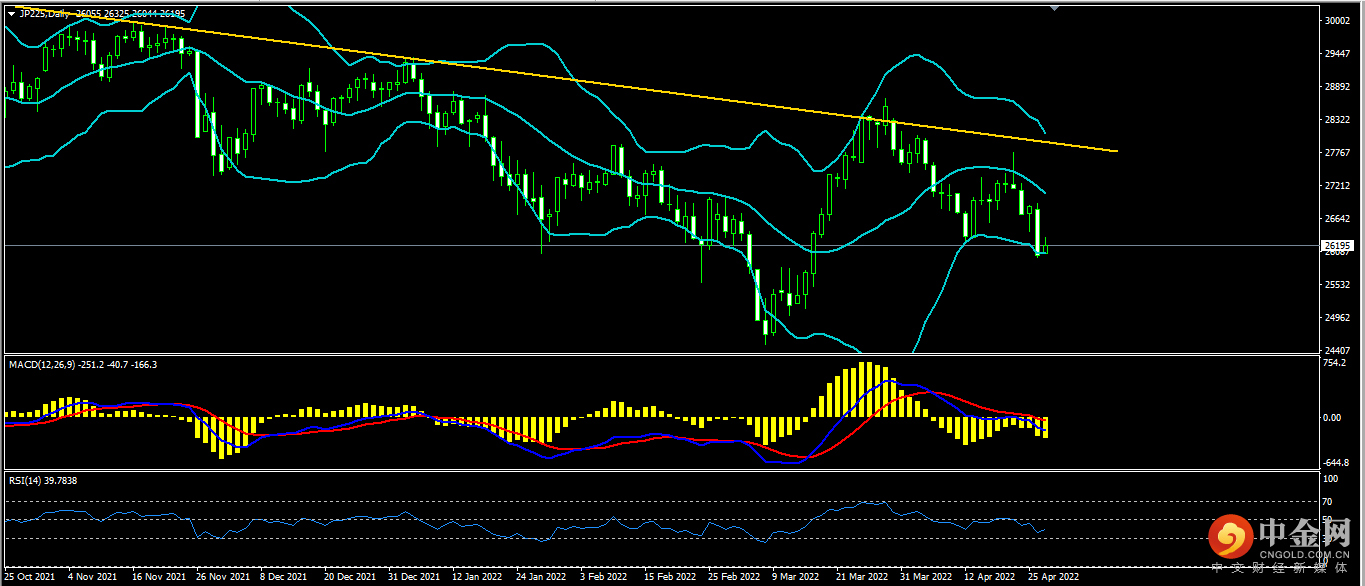Click the 31 Dec 2021 date label
Screen dimensions: 1365x586
point(413,577)
